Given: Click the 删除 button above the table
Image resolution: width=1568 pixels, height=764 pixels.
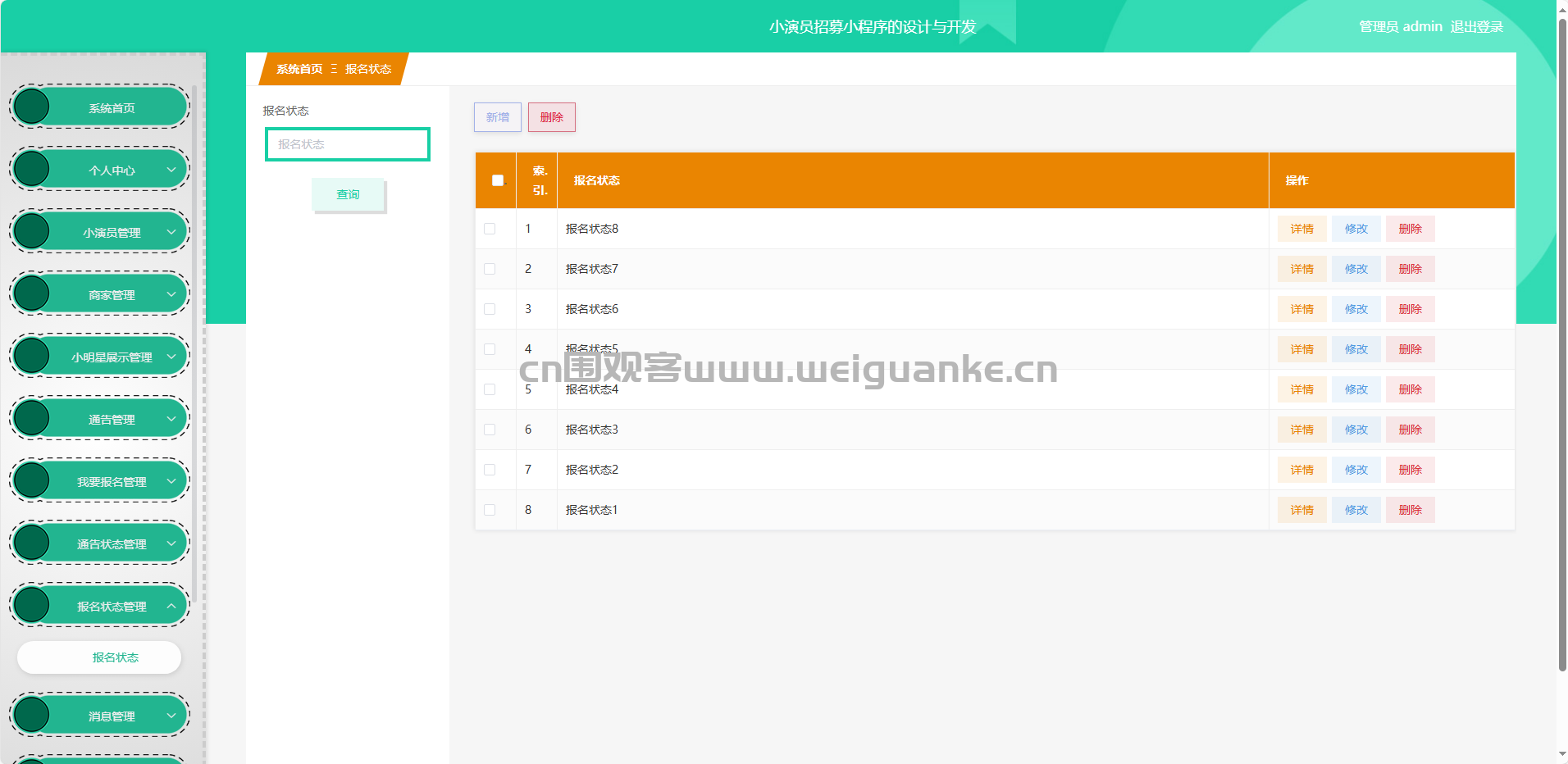Looking at the screenshot, I should 552,117.
